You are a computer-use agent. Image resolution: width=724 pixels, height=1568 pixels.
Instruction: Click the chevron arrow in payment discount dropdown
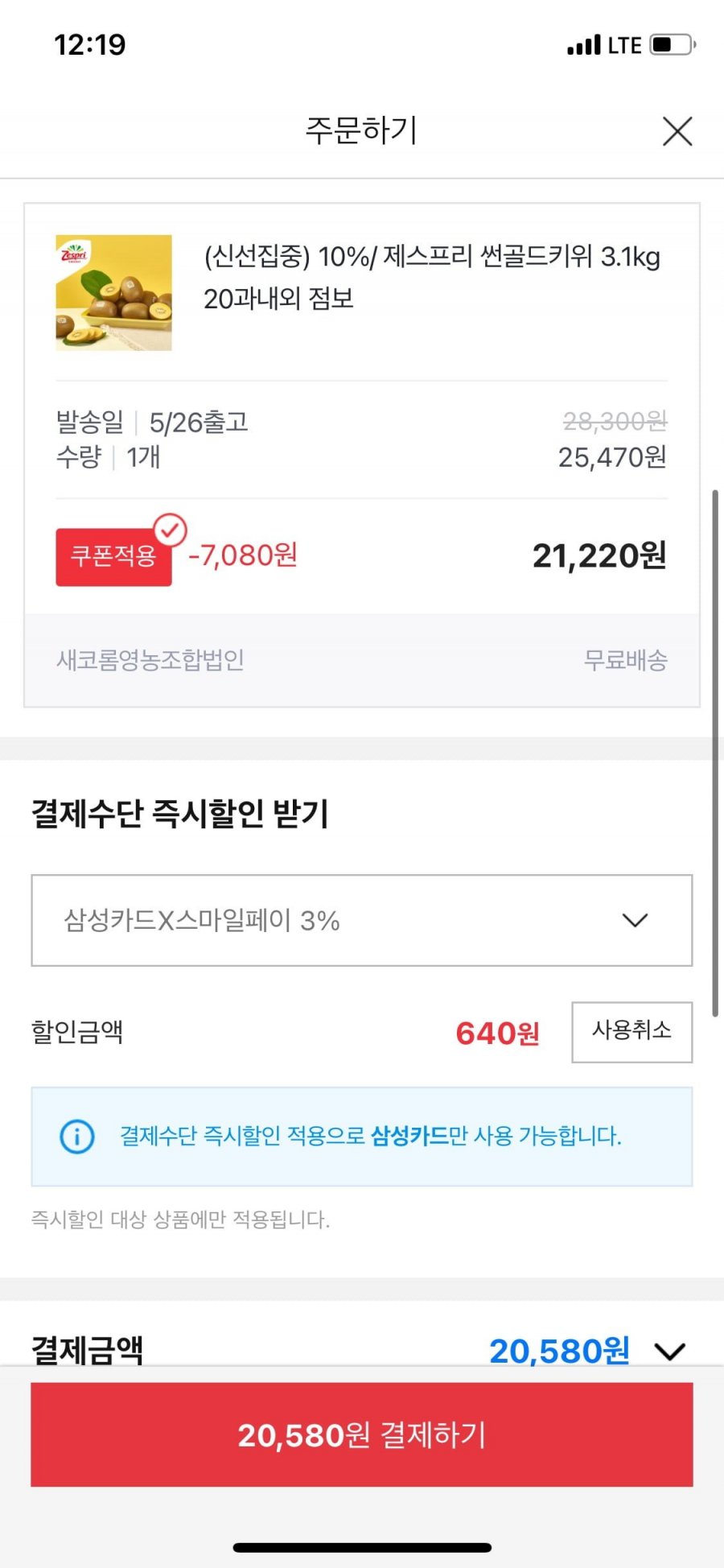tap(636, 920)
